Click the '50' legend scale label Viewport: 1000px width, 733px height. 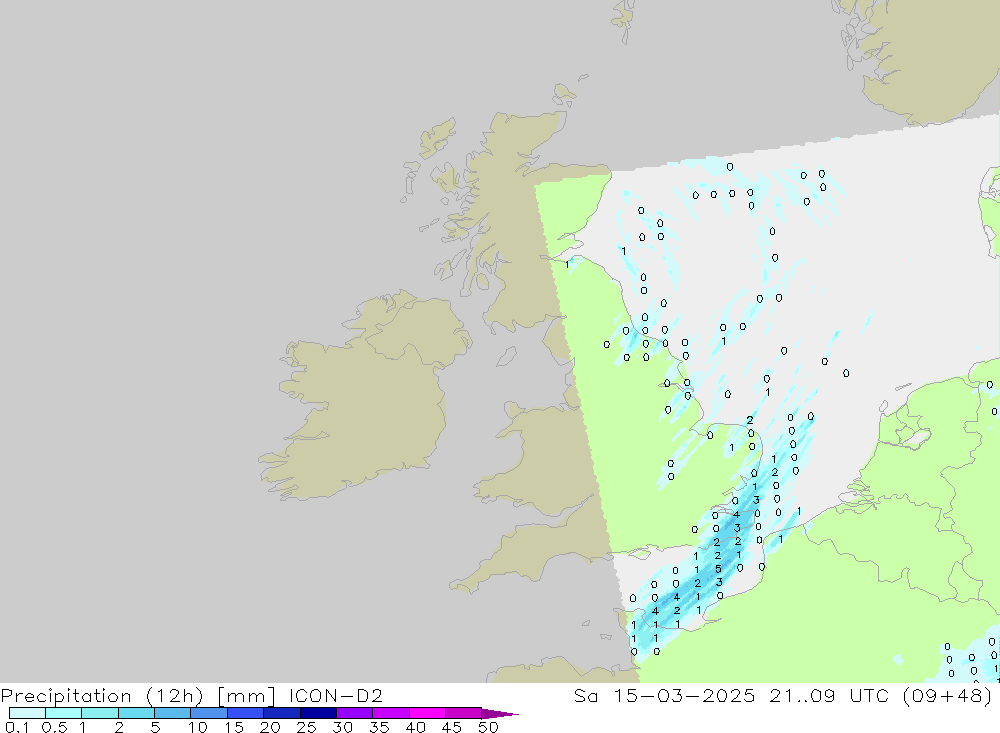click(488, 727)
